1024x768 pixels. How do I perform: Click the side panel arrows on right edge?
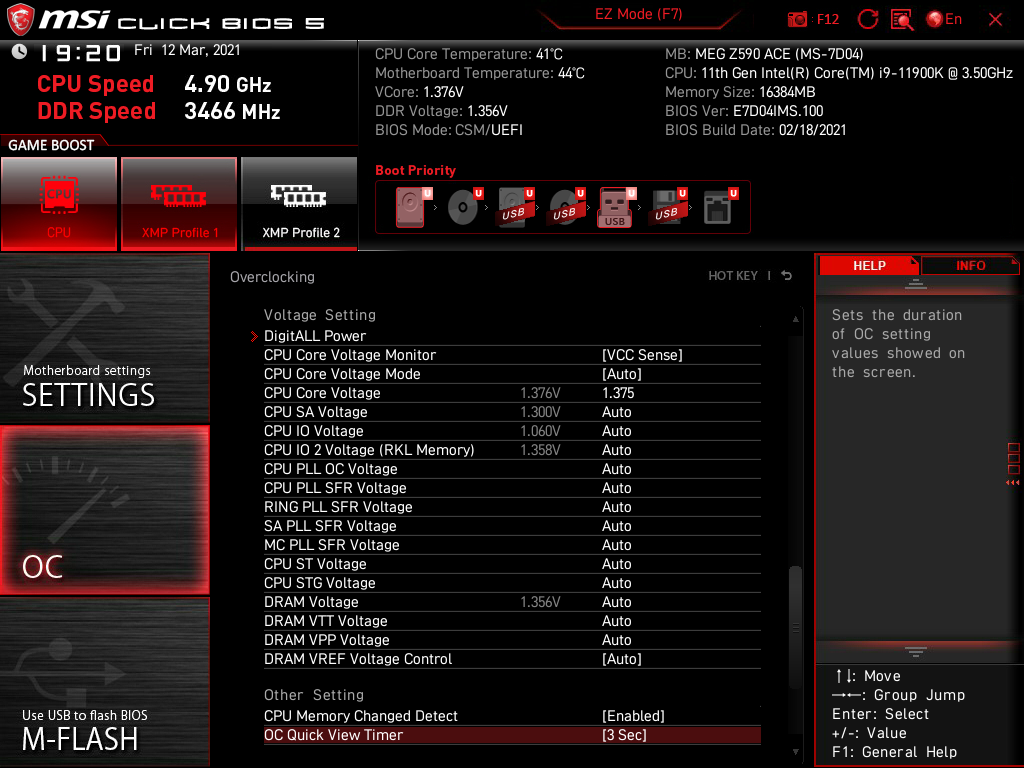(x=1013, y=483)
